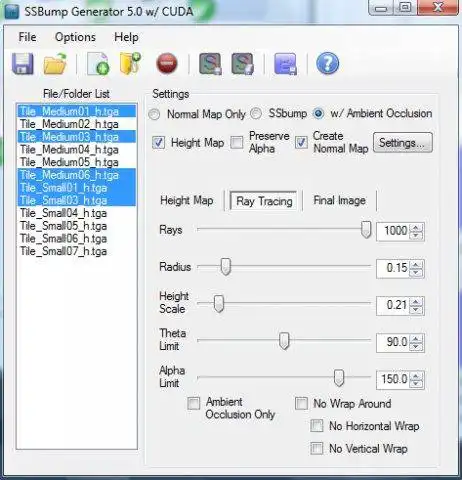
Task: Select Tile_Medium05_h.tga in the file list
Action: 77,162
